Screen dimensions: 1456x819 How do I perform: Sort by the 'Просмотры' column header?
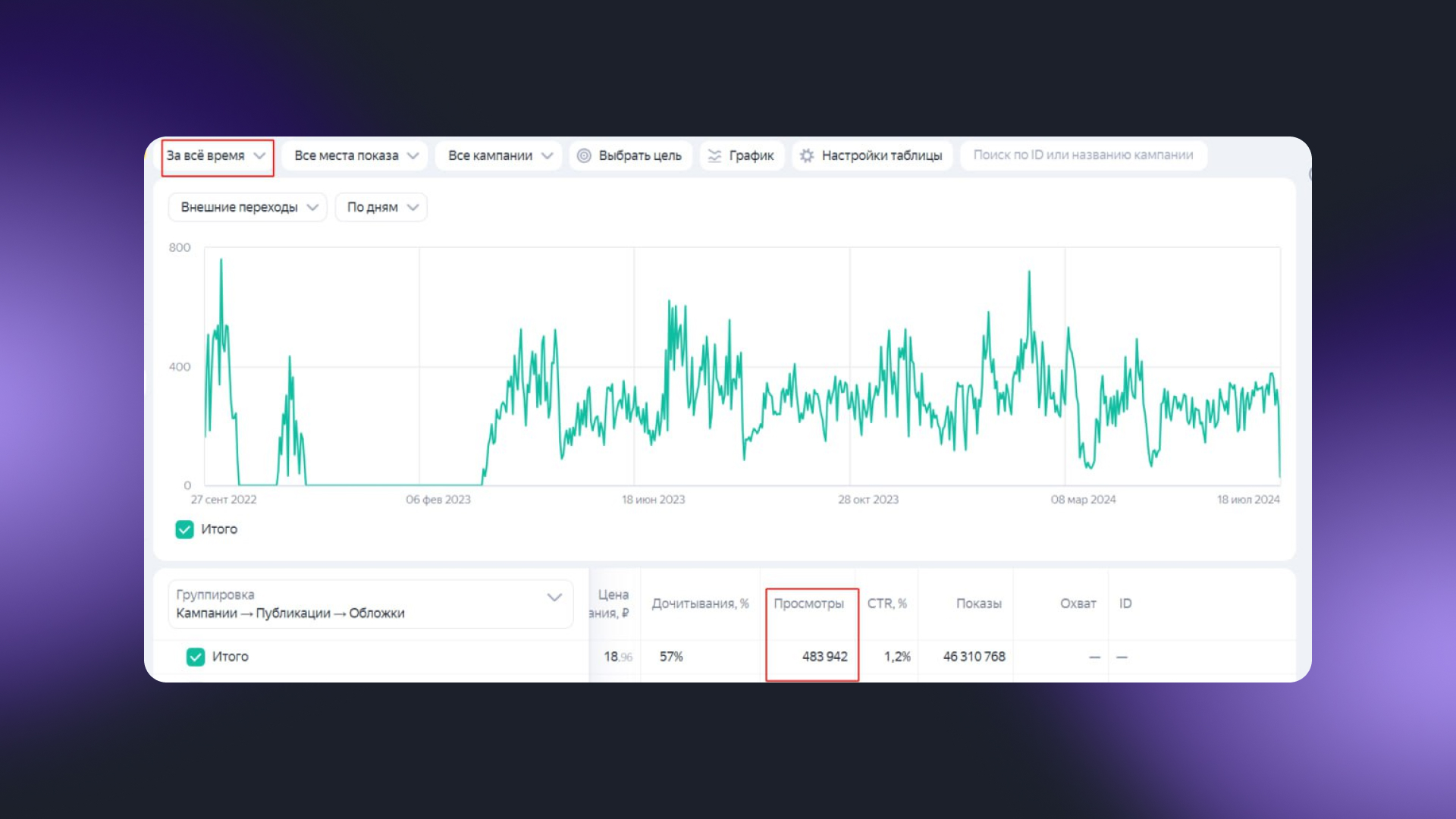tap(808, 604)
